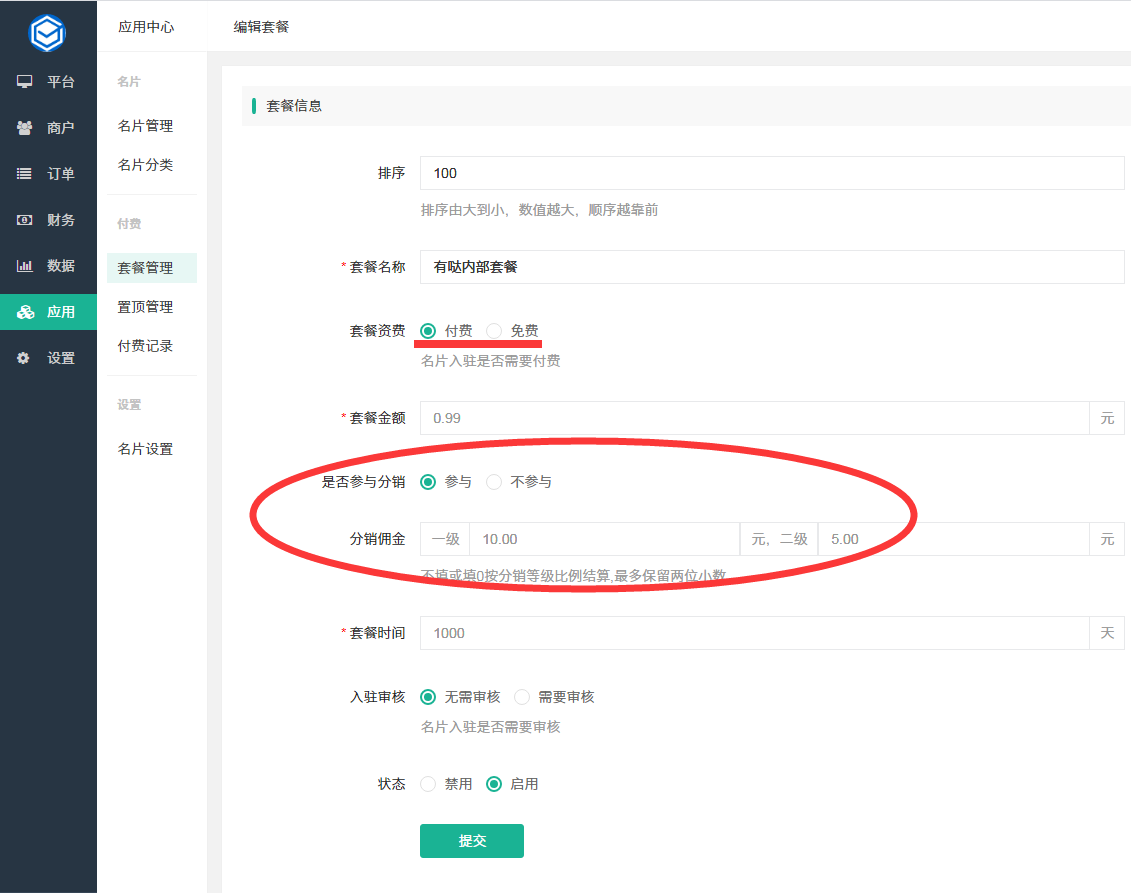The width and height of the screenshot is (1131, 893).
Task: Click the blue cube logo icon
Action: (48, 32)
